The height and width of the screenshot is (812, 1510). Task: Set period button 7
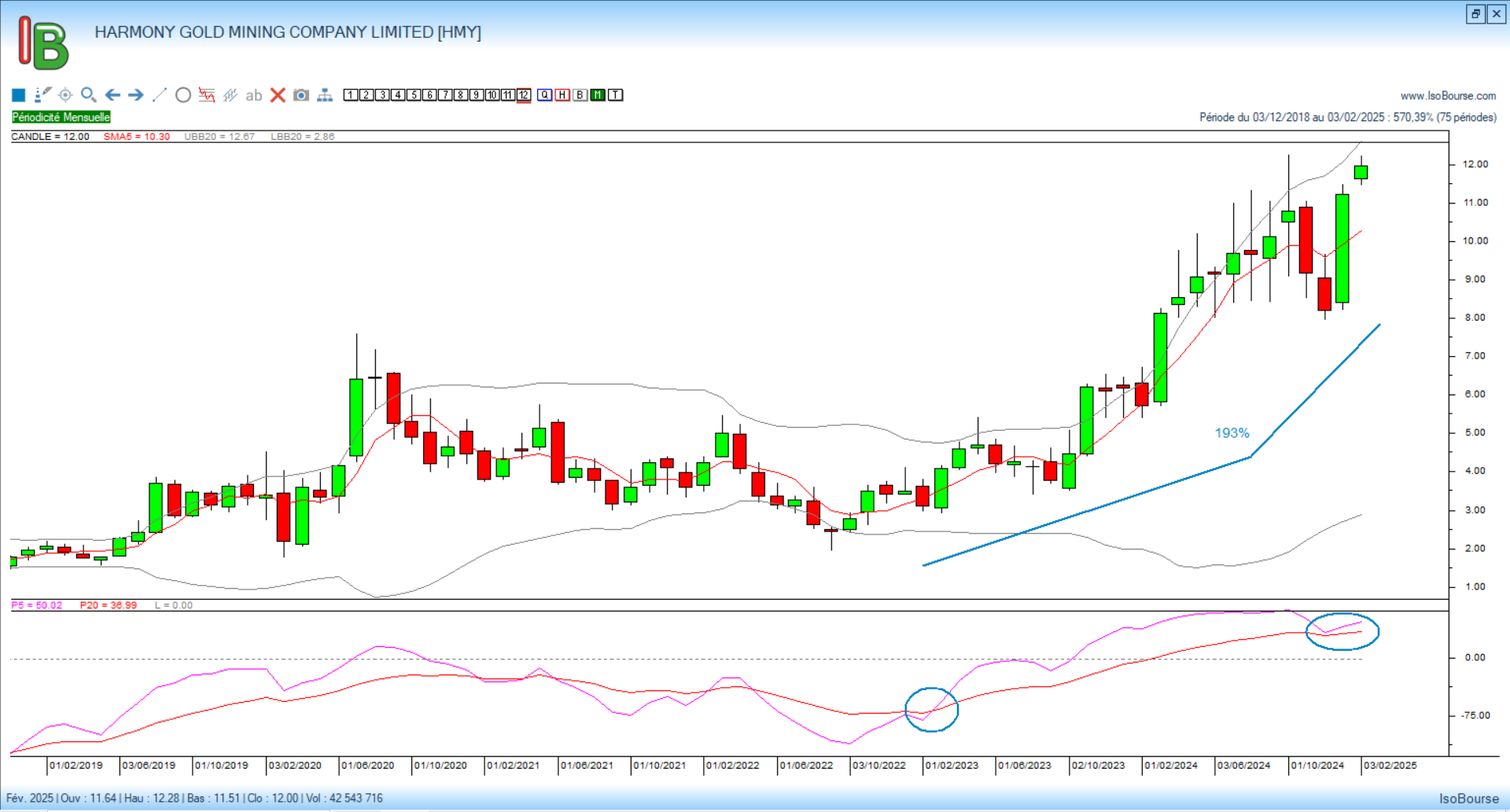[445, 95]
